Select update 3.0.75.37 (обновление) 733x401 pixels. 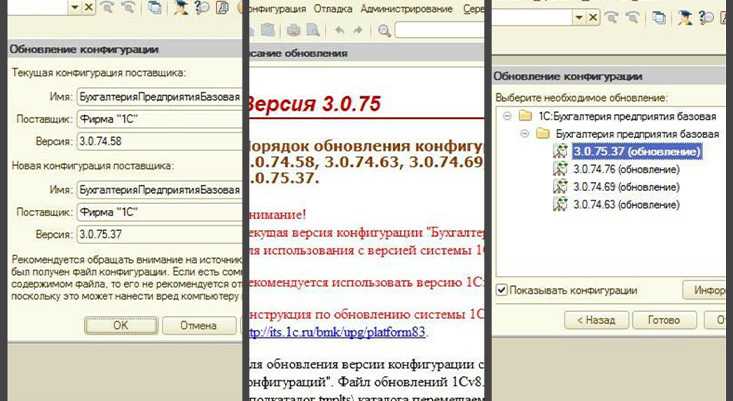click(637, 151)
